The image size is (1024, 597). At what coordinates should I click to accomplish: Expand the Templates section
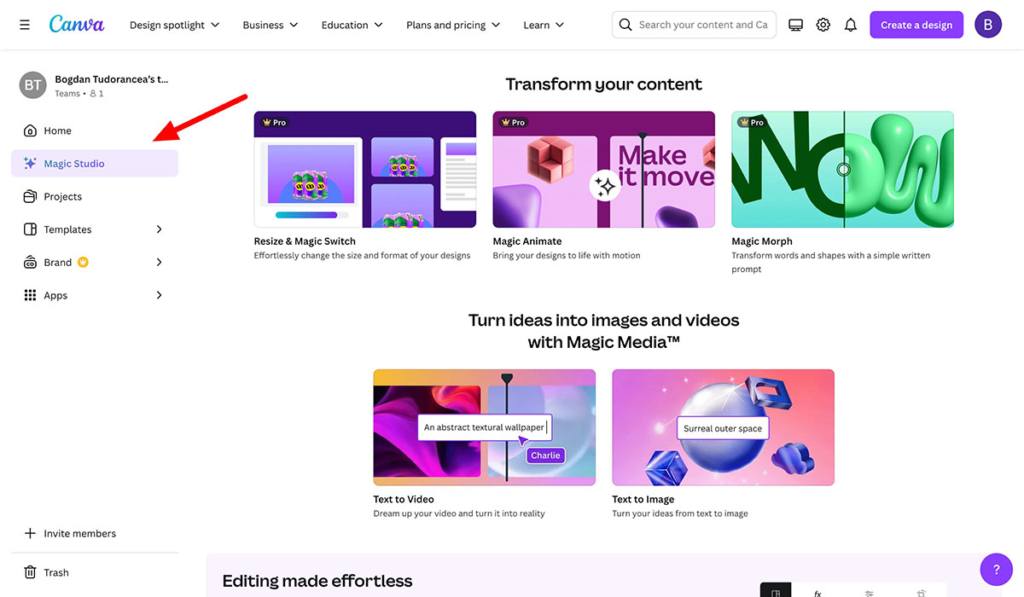point(67,229)
